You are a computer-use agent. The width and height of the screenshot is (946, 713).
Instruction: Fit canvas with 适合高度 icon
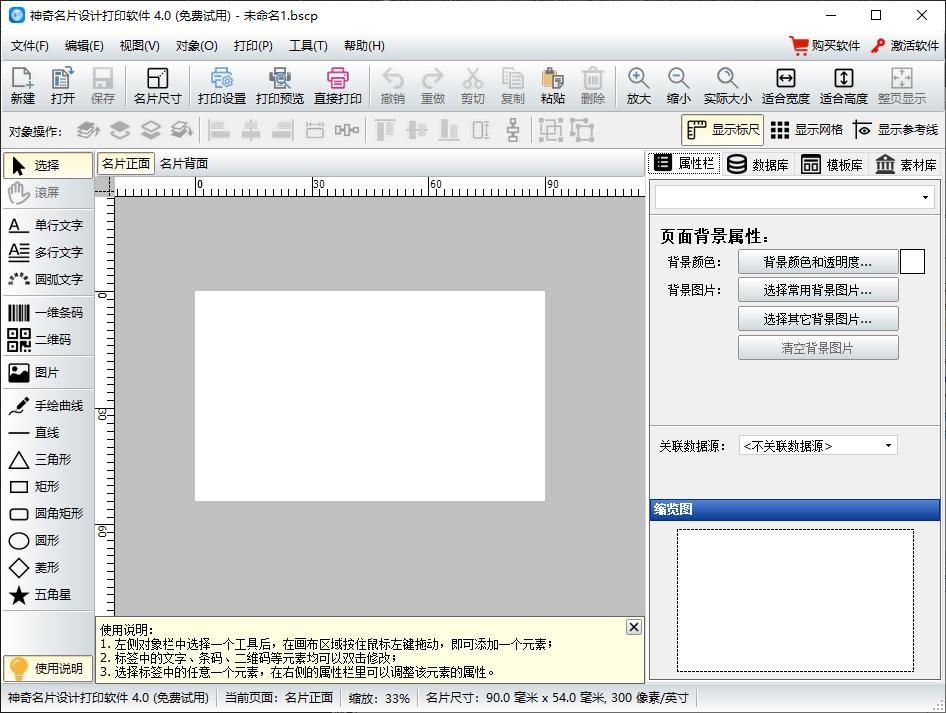click(x=843, y=86)
